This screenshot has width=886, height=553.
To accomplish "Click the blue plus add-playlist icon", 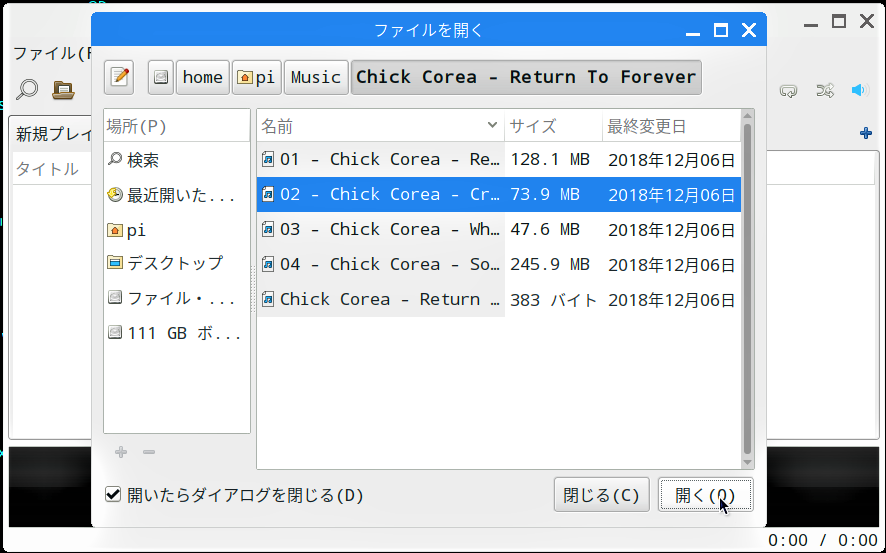I will [x=865, y=133].
